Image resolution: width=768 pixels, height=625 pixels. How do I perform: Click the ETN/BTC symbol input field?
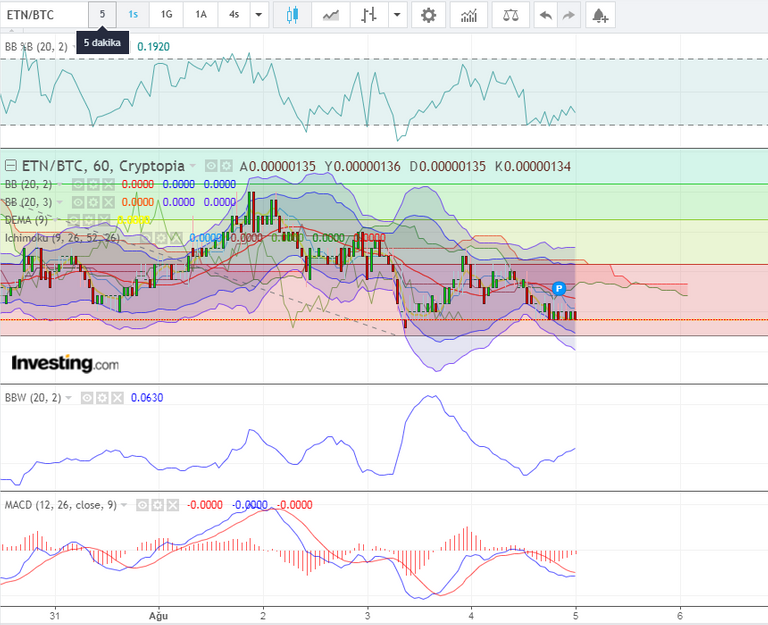click(44, 15)
